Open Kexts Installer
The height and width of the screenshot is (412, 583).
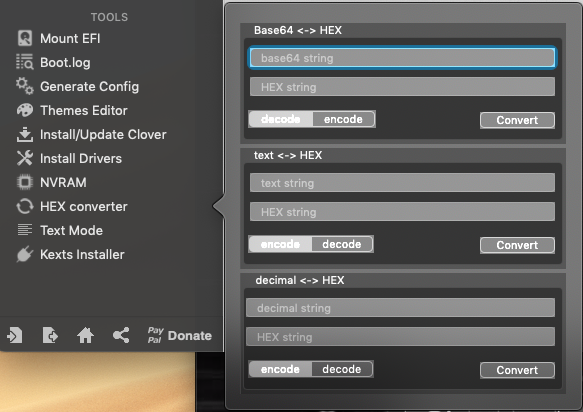coord(82,254)
